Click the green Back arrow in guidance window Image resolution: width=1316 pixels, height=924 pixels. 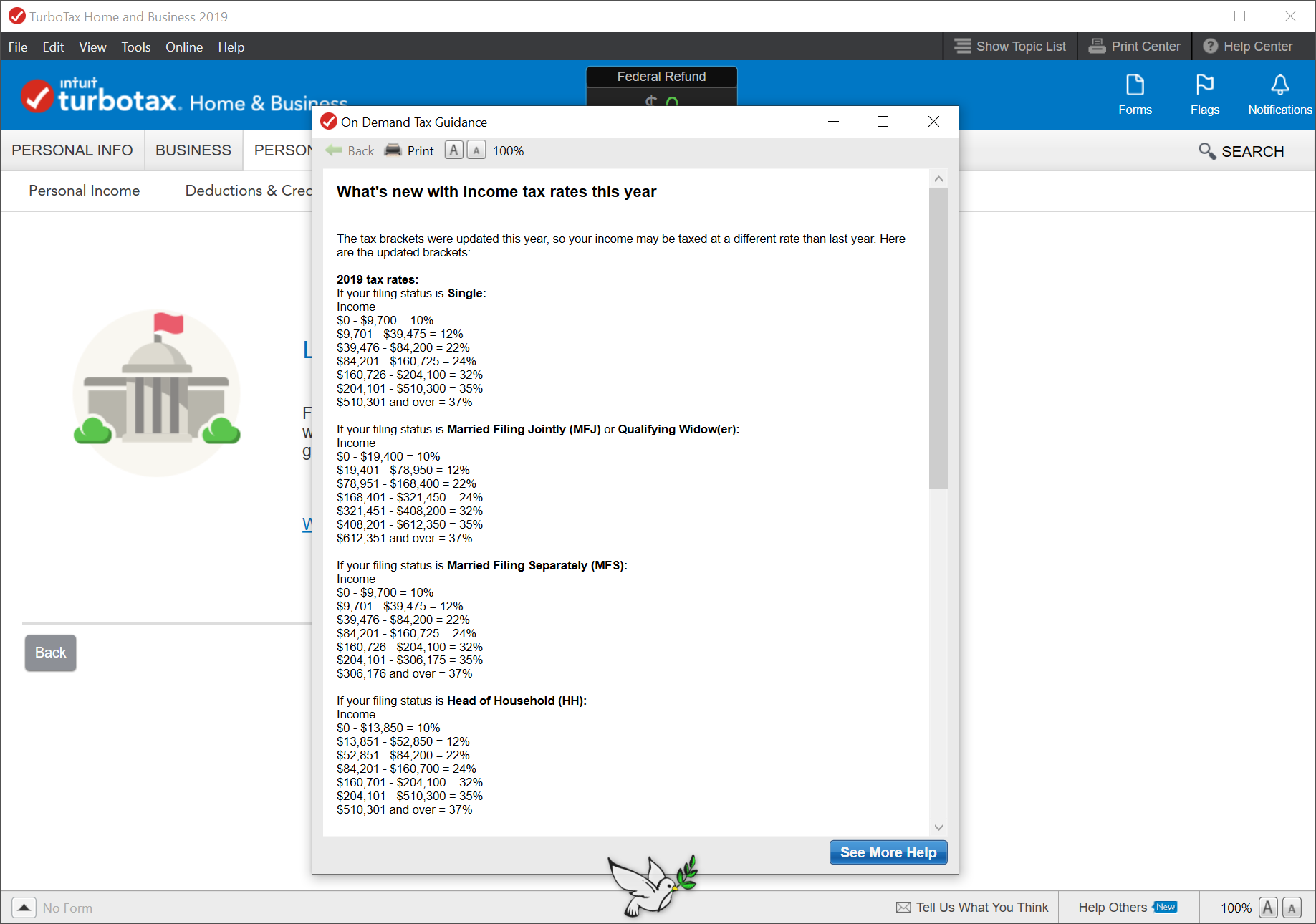click(334, 150)
